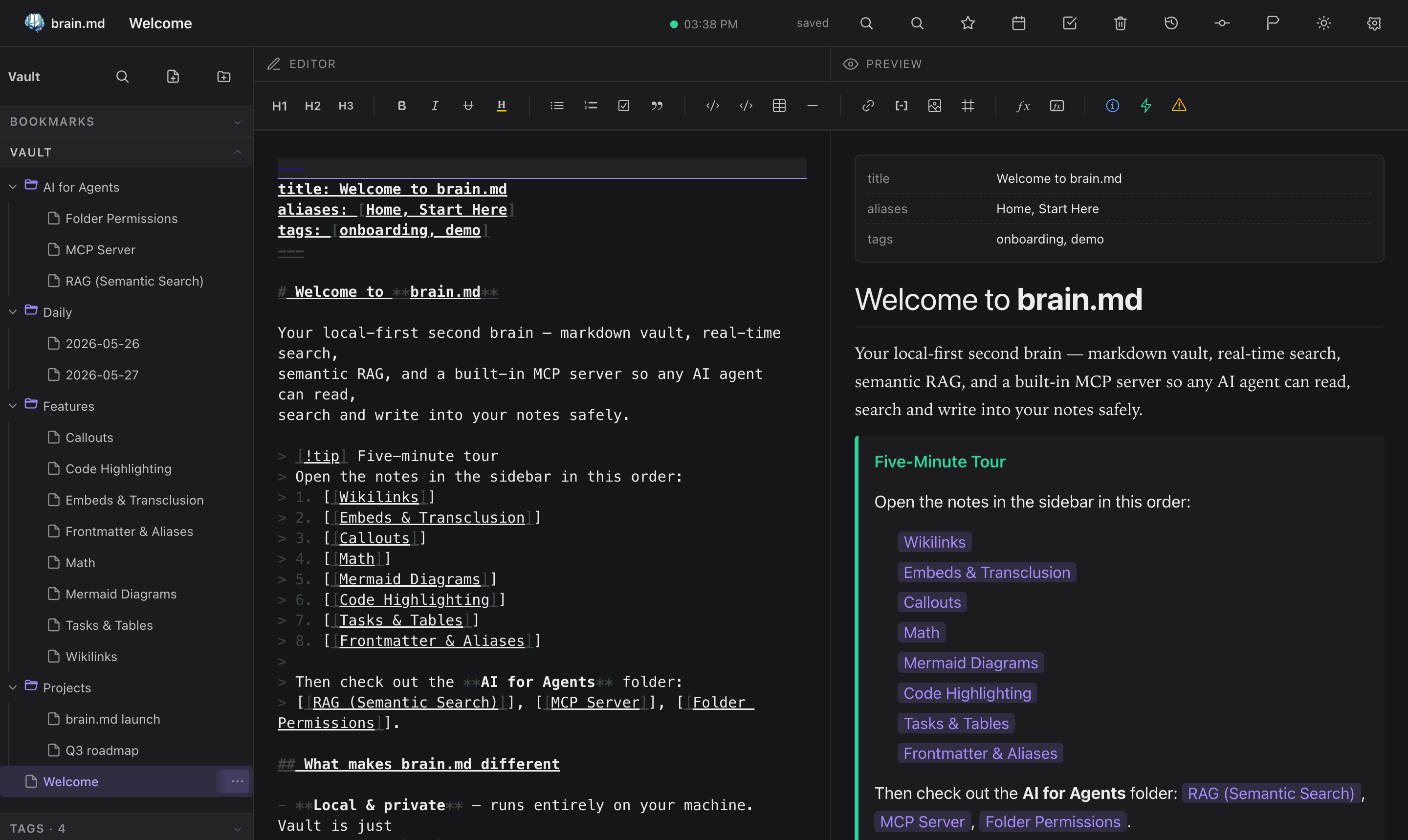The height and width of the screenshot is (840, 1408).
Task: Toggle yellow highlight formatting
Action: click(x=502, y=106)
